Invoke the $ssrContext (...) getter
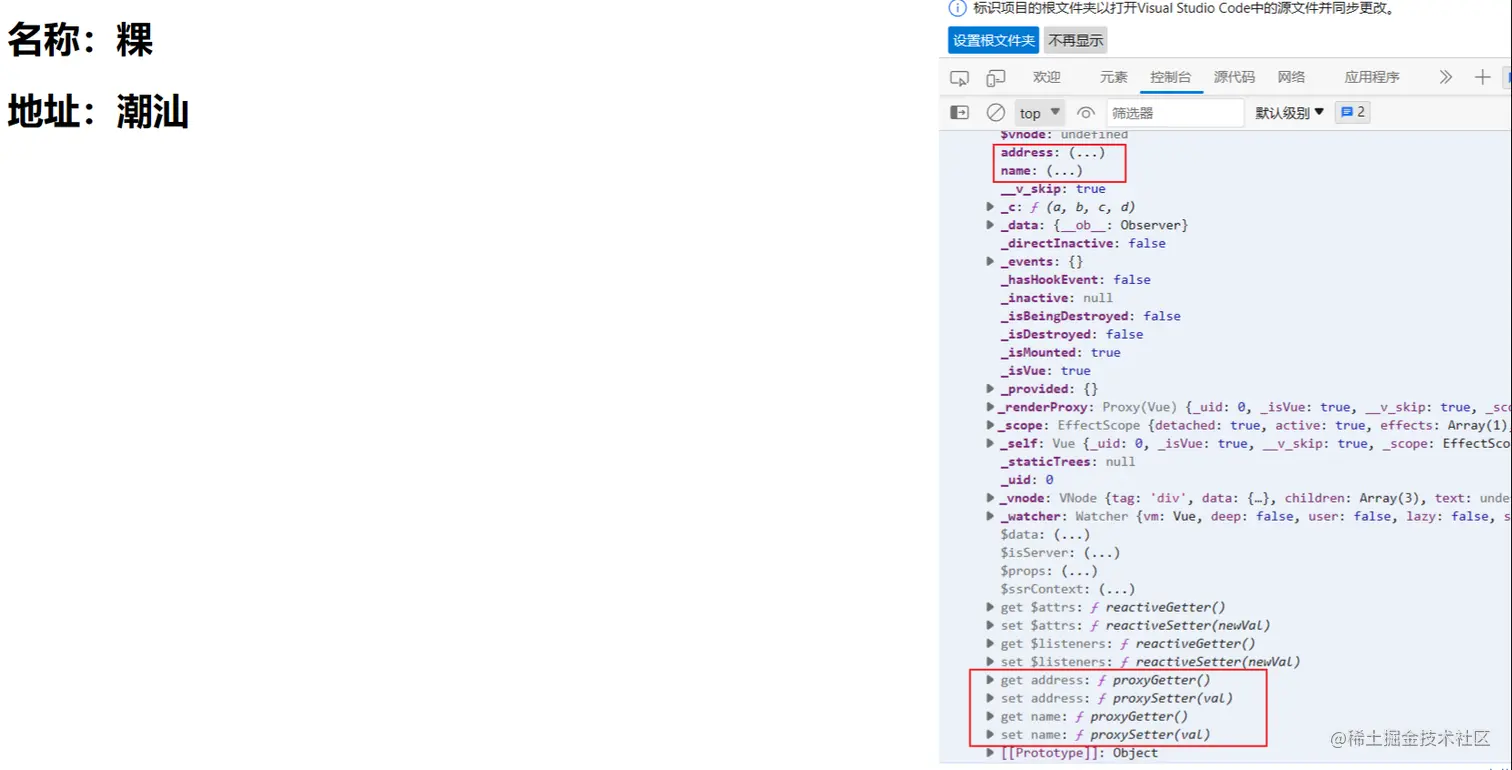The height and width of the screenshot is (770, 1512). (x=1117, y=589)
